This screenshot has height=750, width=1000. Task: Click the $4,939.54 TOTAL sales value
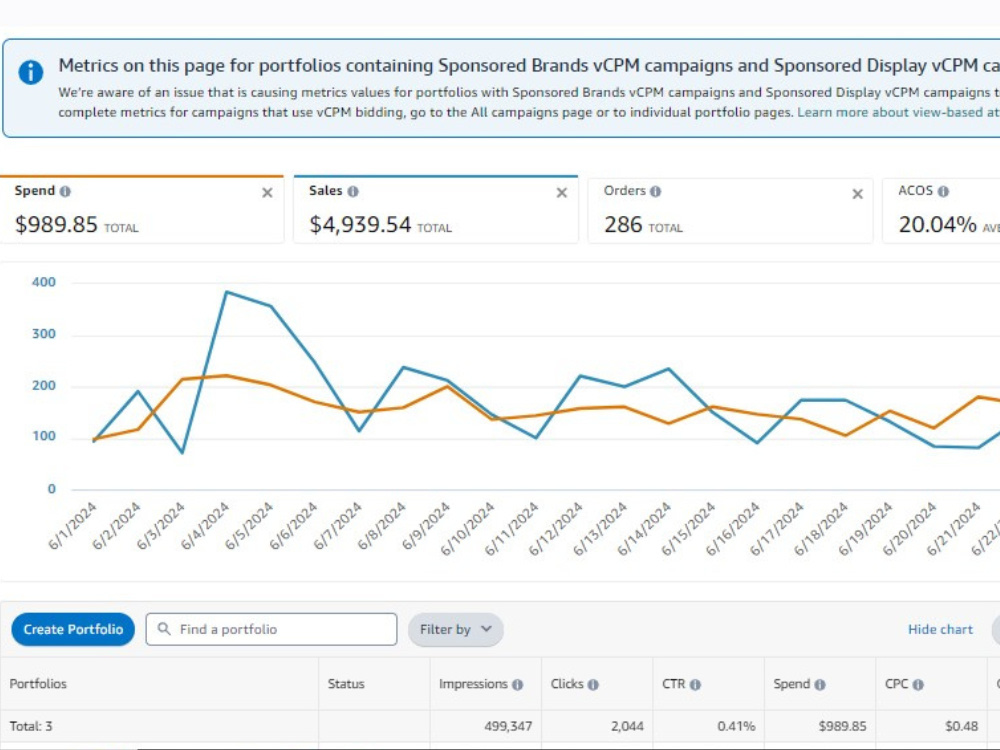[x=380, y=225]
